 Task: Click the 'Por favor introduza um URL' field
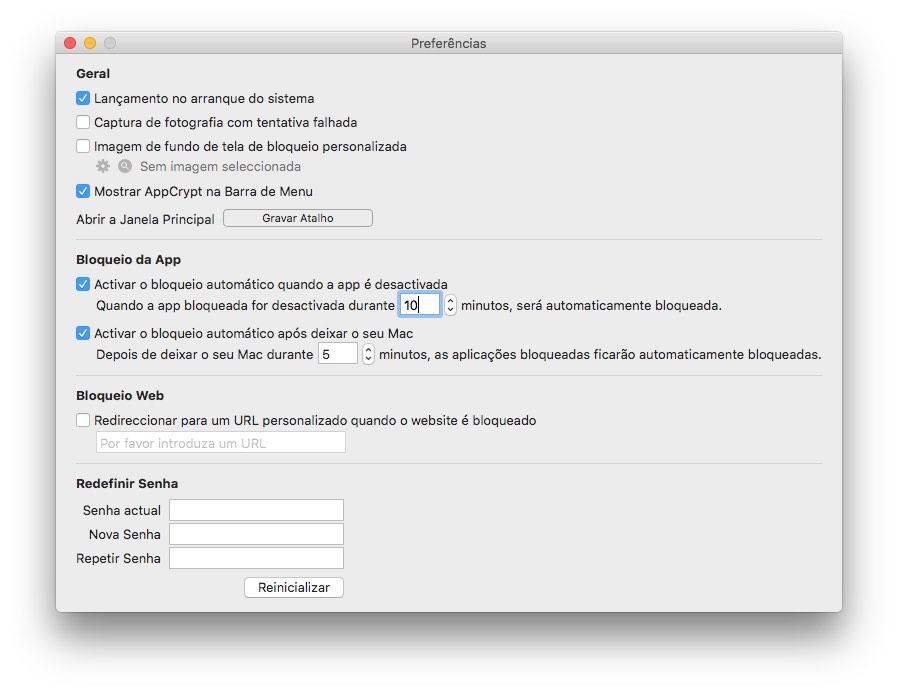click(x=220, y=443)
